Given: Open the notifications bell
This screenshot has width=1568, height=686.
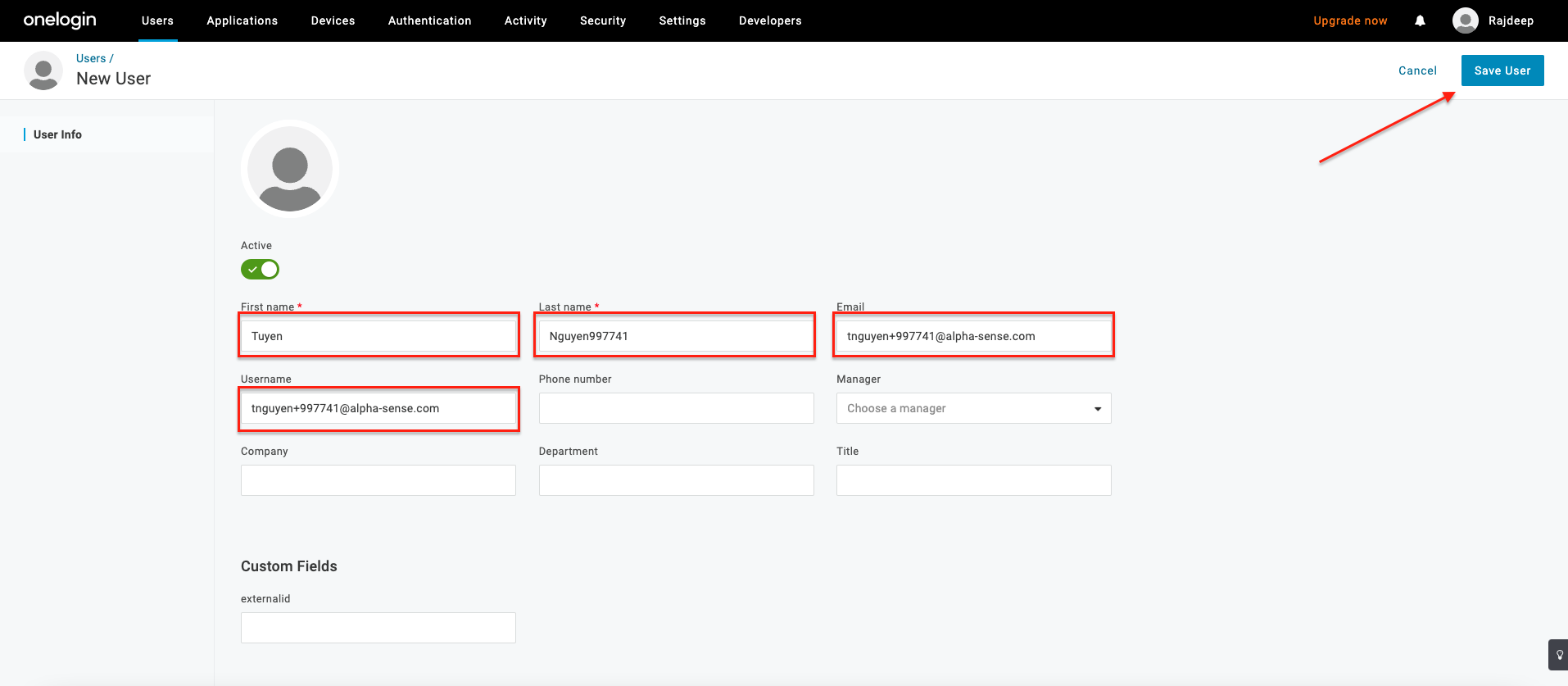Looking at the screenshot, I should coord(1420,20).
